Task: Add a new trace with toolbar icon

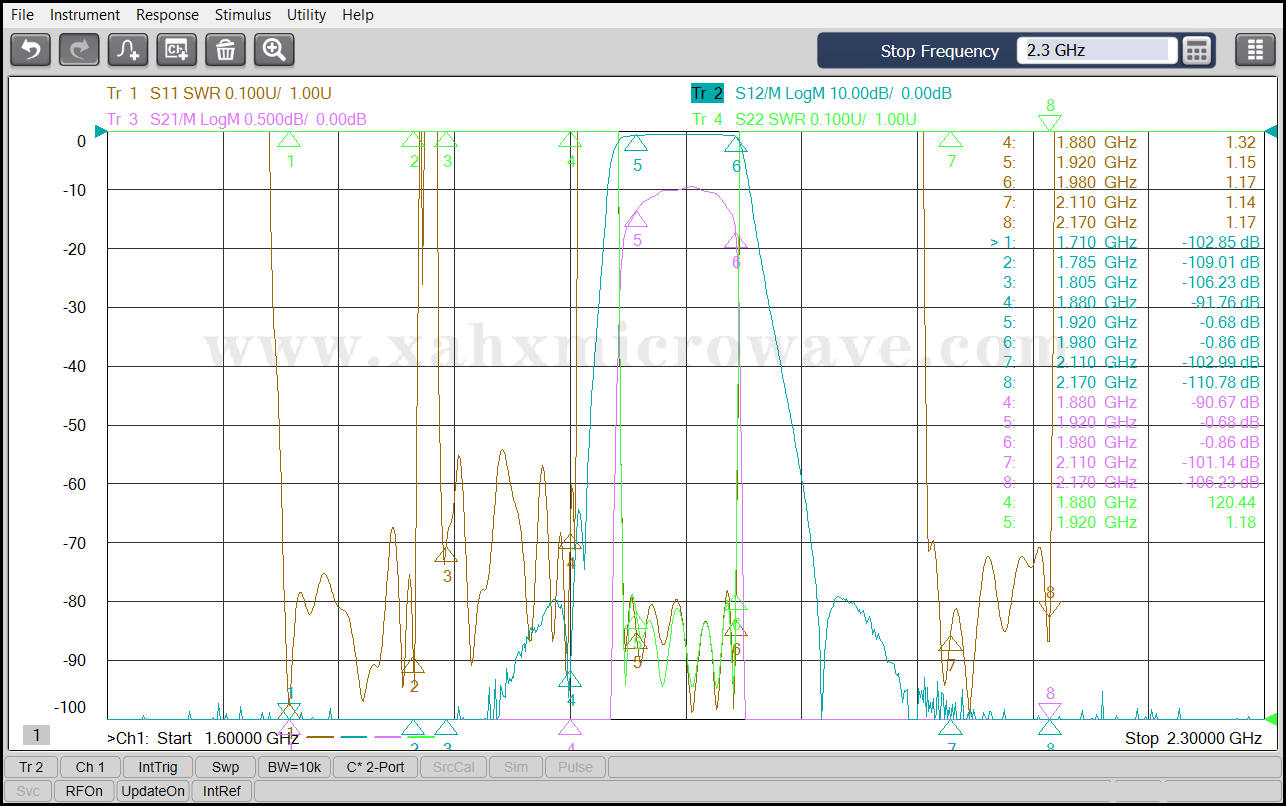Action: 128,49
